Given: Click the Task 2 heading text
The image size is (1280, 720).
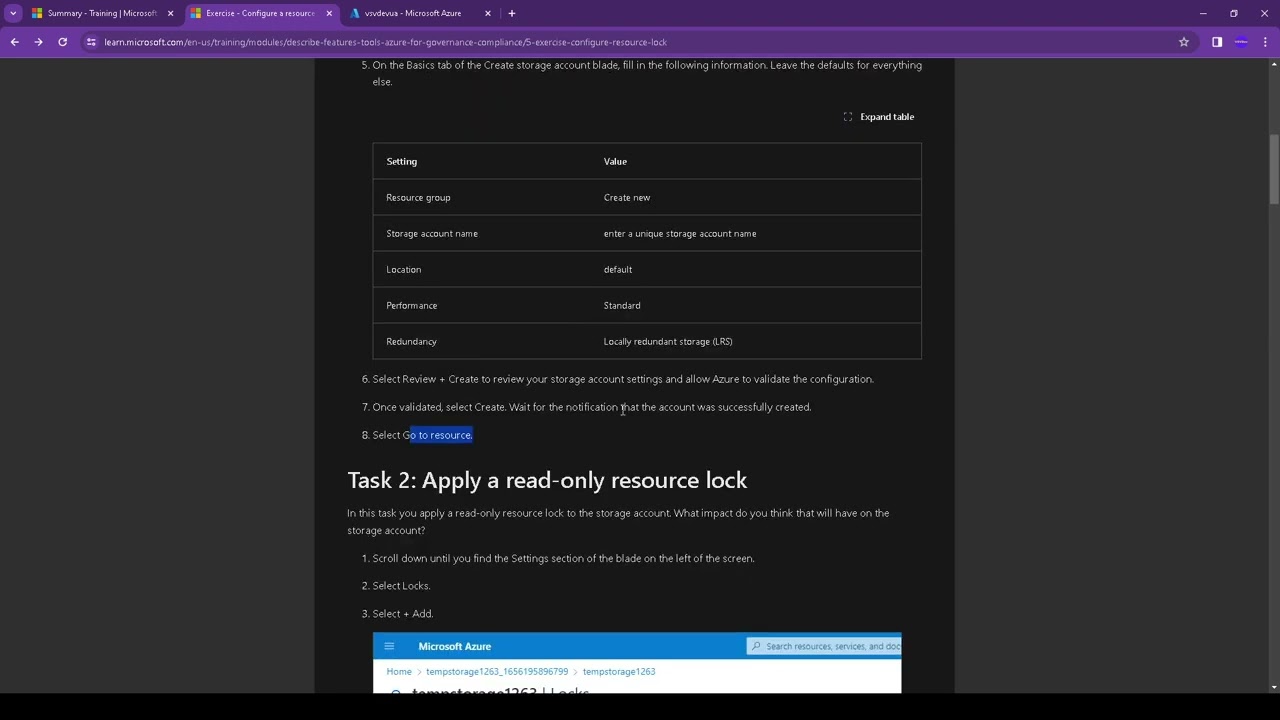Looking at the screenshot, I should (x=547, y=480).
